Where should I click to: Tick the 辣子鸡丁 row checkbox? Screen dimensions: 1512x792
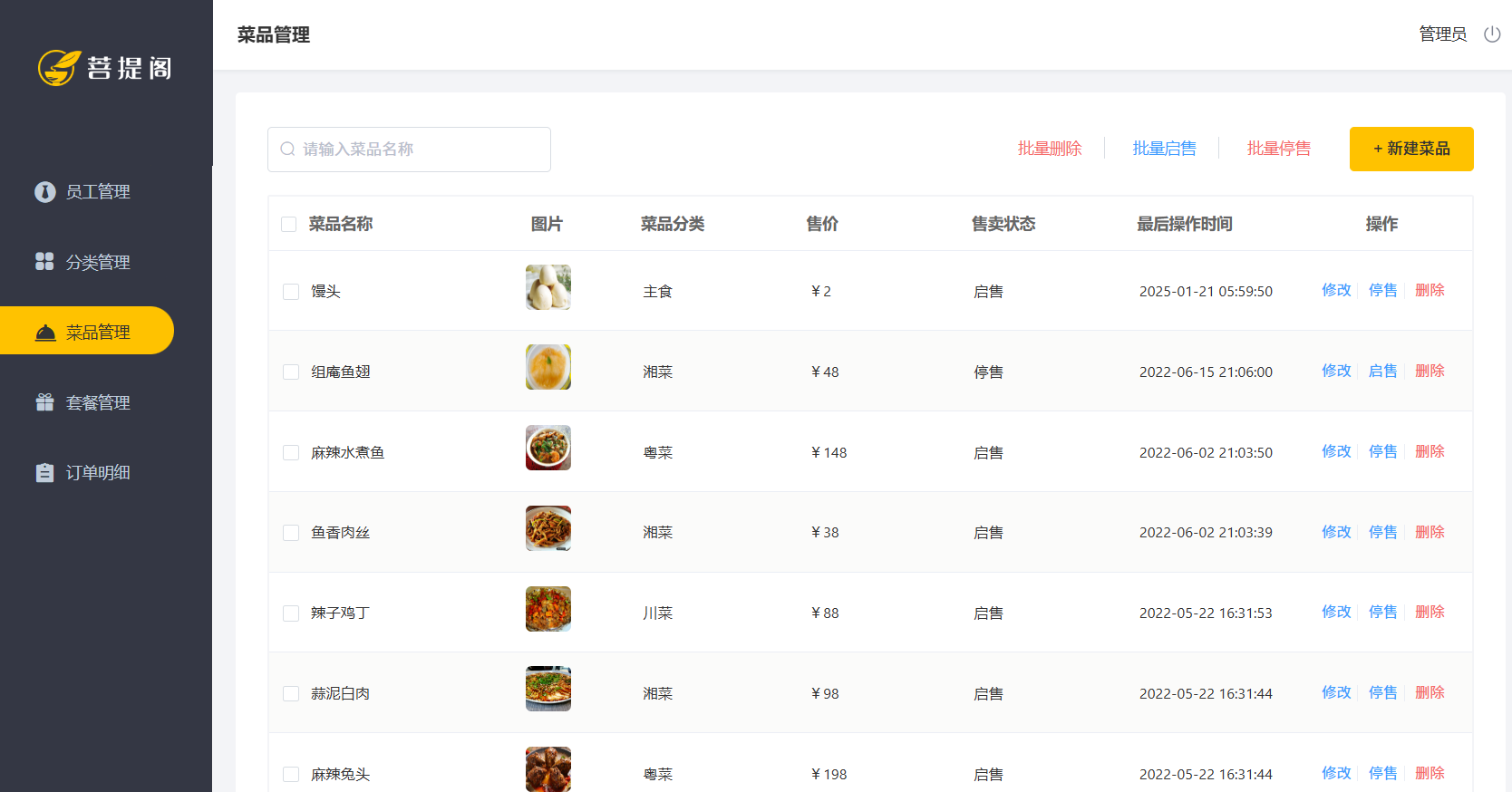[x=291, y=613]
